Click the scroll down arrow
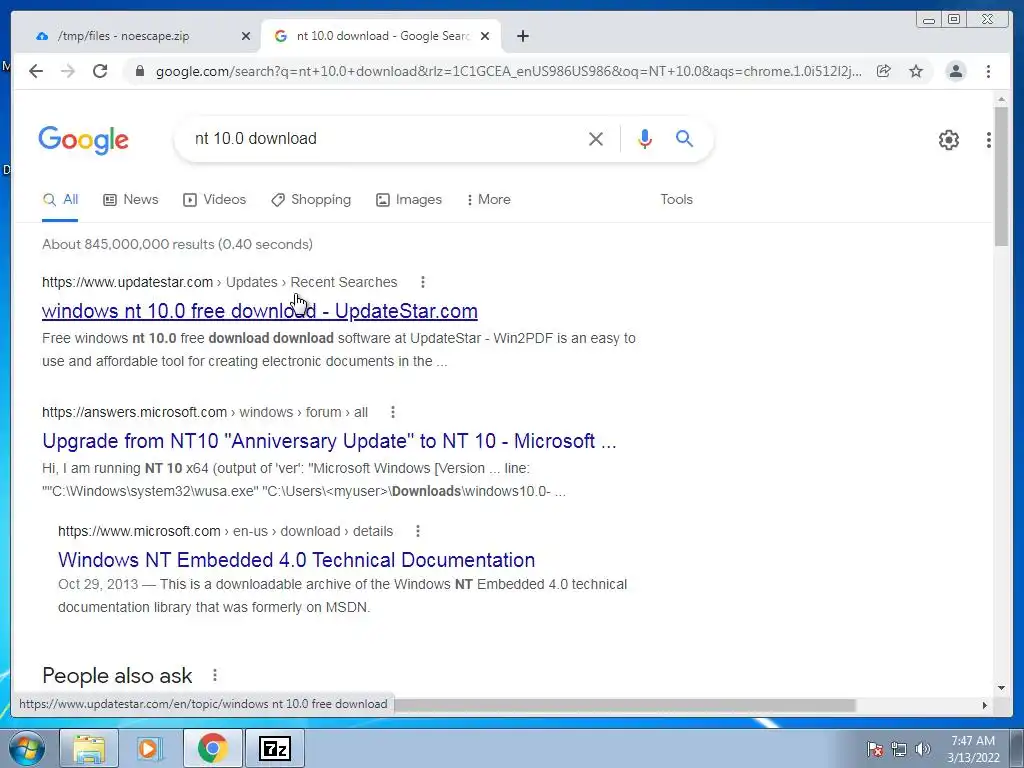Image resolution: width=1024 pixels, height=768 pixels. (x=1001, y=688)
